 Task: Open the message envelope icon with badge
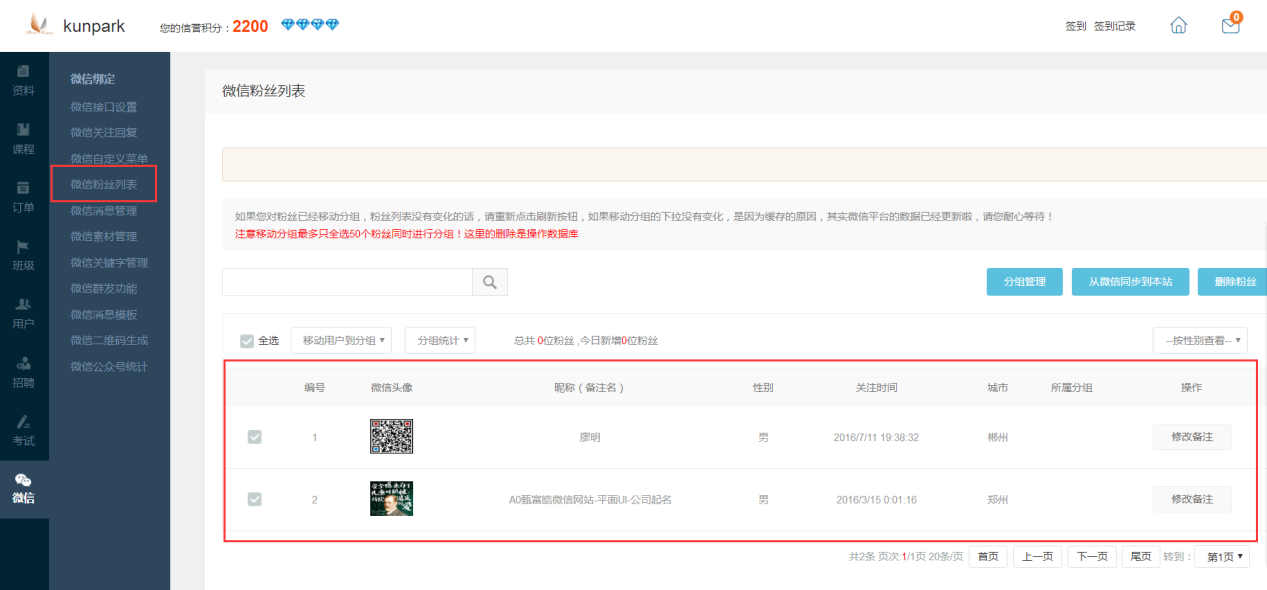pos(1229,26)
